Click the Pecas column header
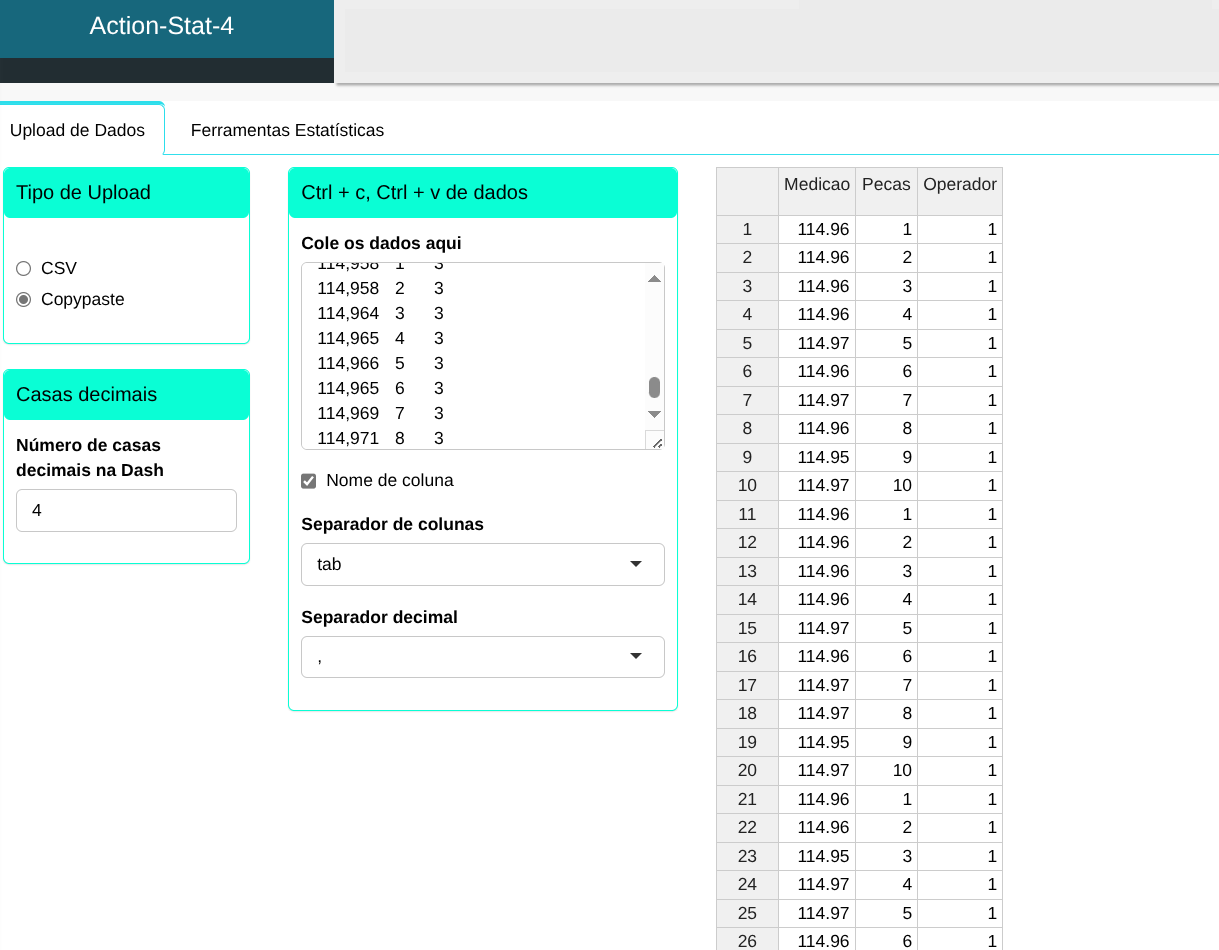1219x950 pixels. (x=886, y=185)
